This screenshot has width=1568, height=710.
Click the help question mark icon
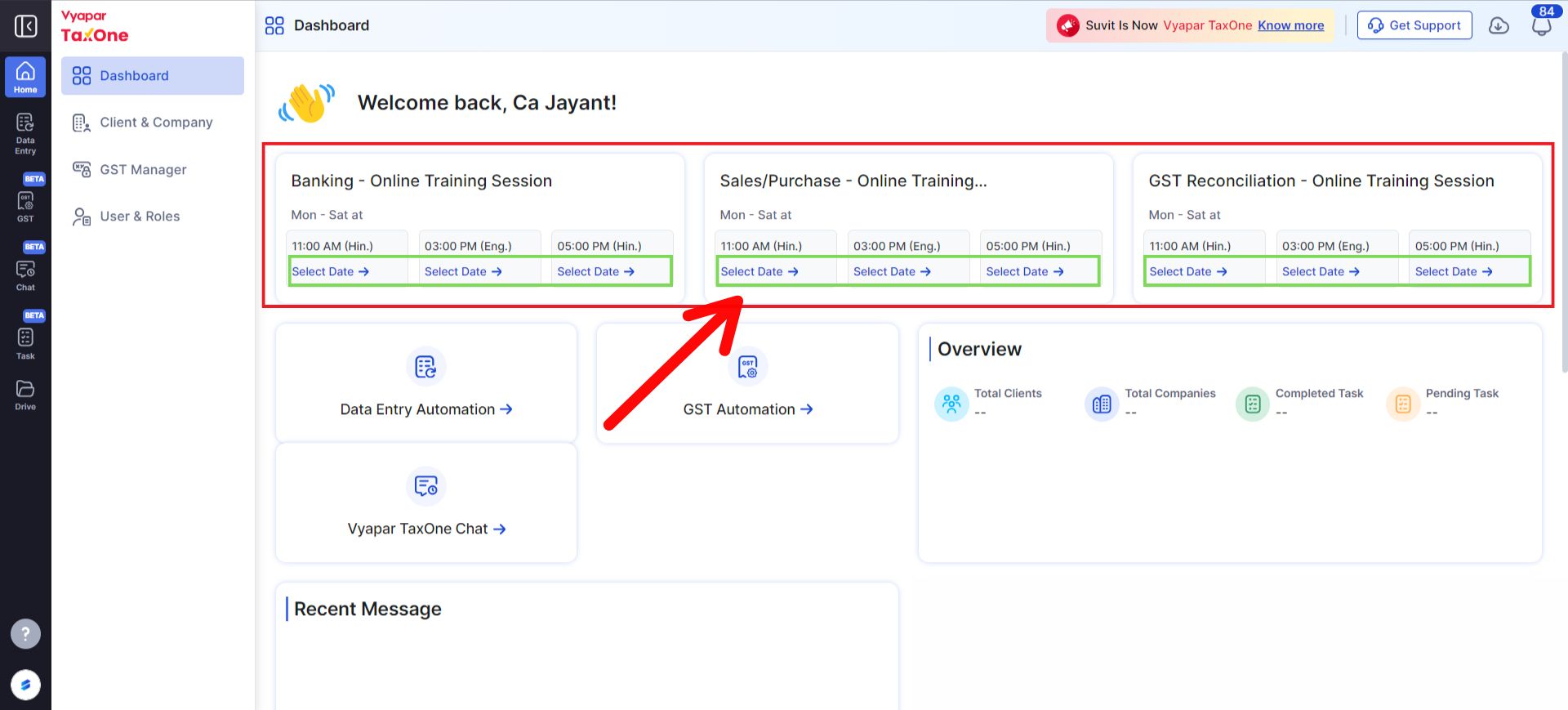pyautogui.click(x=25, y=633)
